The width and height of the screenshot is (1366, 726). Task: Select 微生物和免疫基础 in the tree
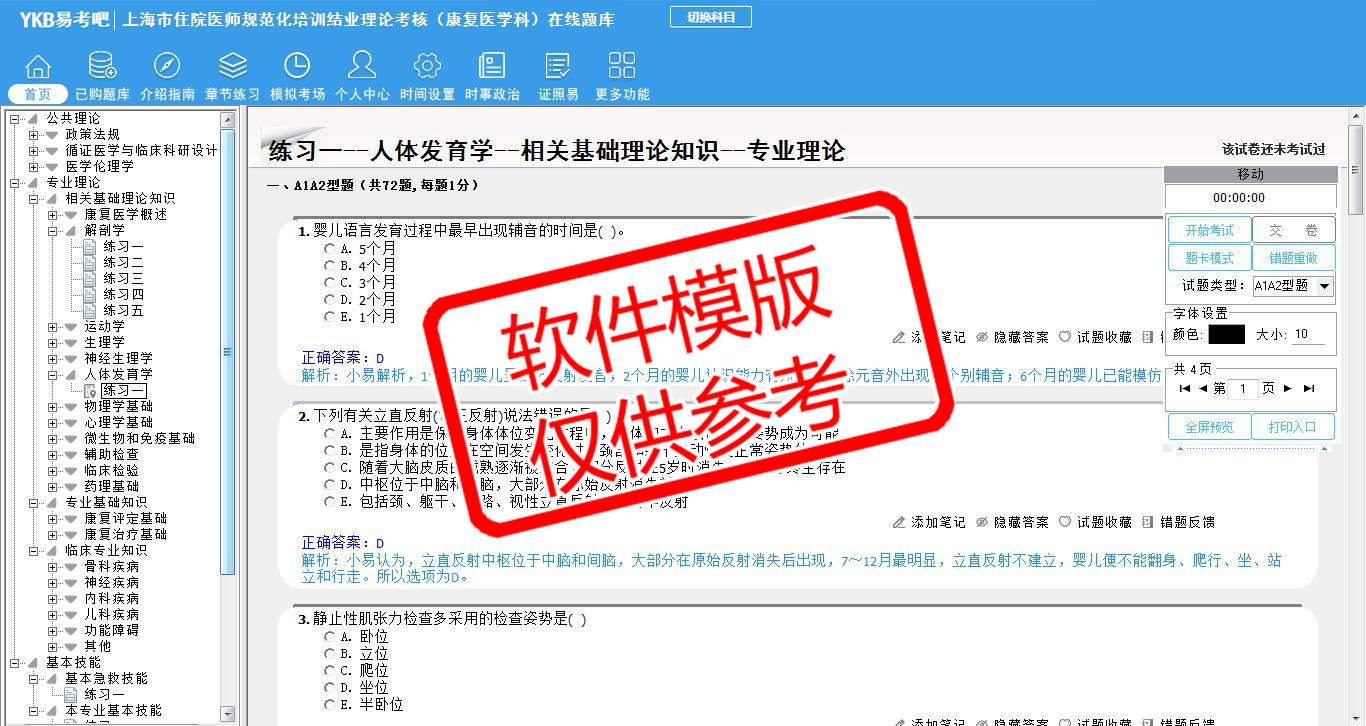coord(139,439)
